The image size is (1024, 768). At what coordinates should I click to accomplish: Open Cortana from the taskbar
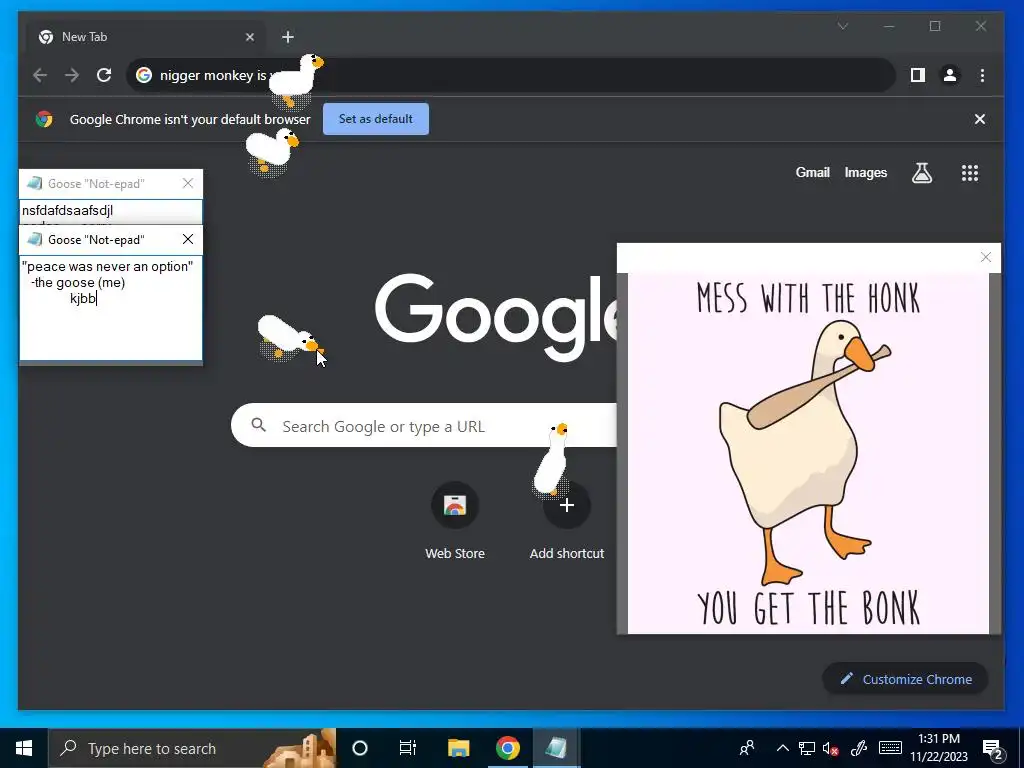click(360, 748)
